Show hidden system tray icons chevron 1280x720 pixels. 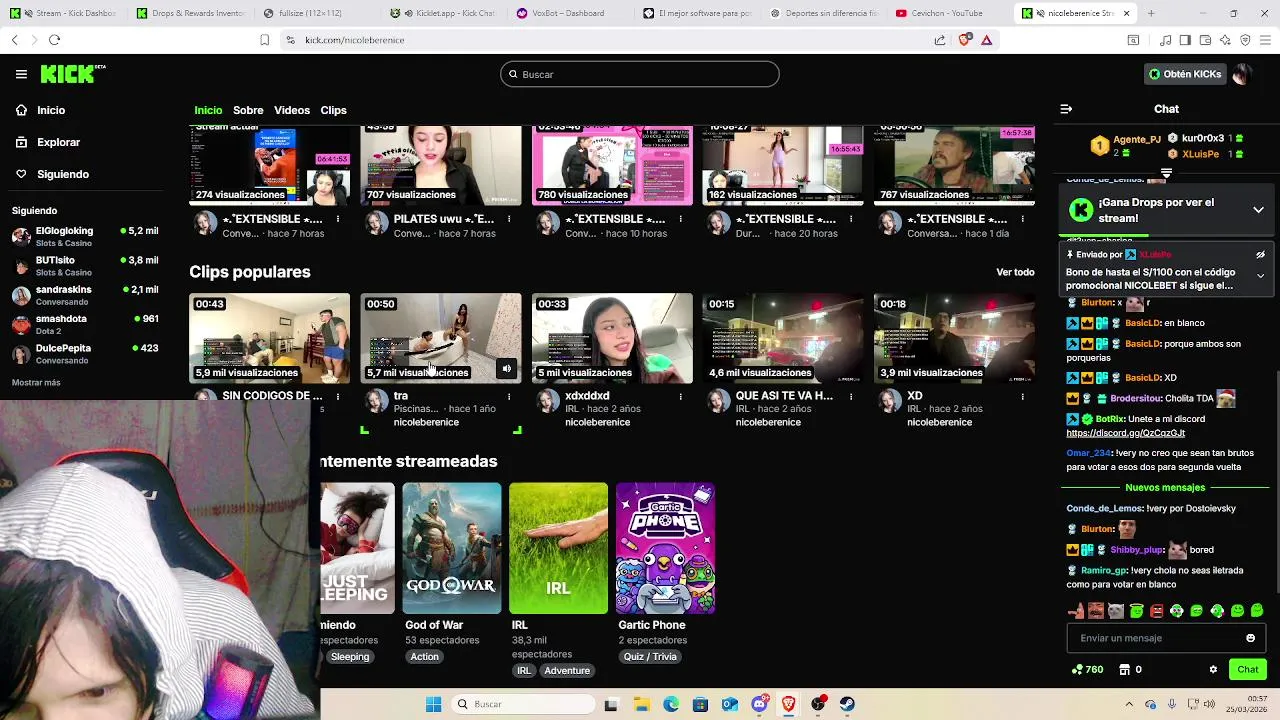pyautogui.click(x=1129, y=704)
